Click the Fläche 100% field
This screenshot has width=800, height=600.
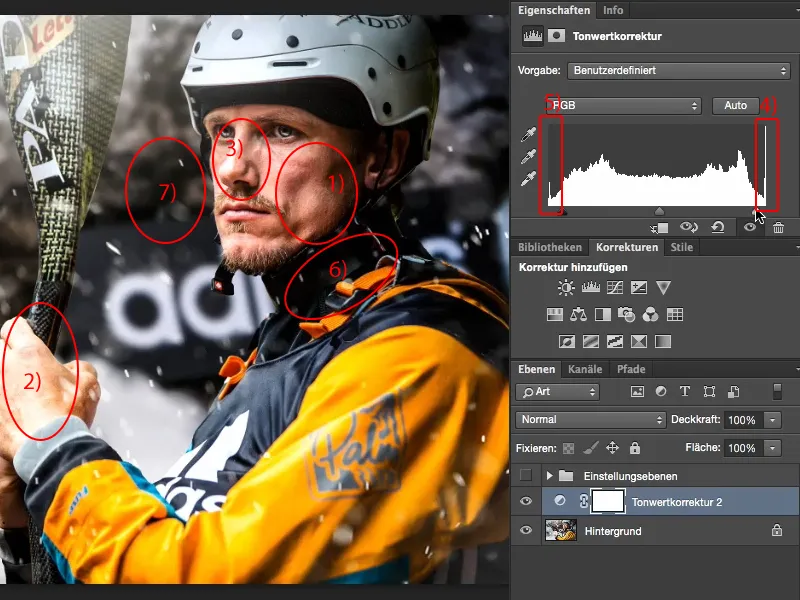pos(742,448)
